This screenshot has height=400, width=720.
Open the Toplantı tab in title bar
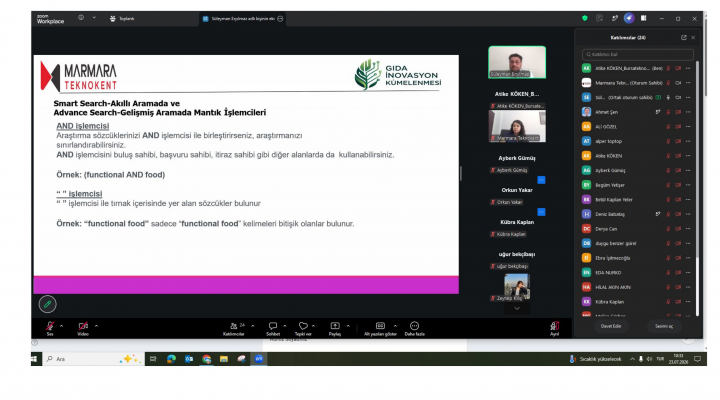pyautogui.click(x=122, y=19)
